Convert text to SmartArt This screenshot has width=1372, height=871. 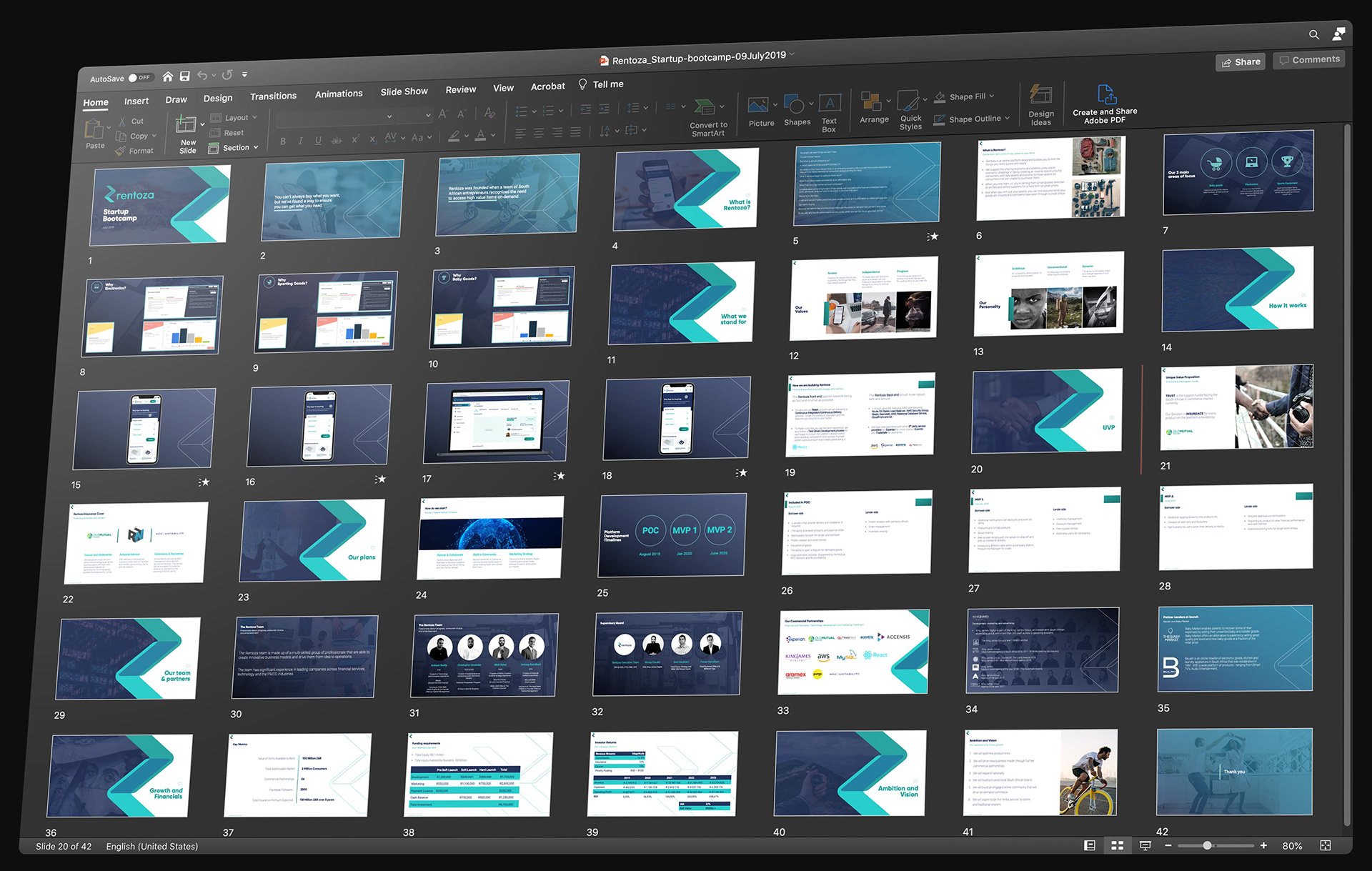pos(708,118)
